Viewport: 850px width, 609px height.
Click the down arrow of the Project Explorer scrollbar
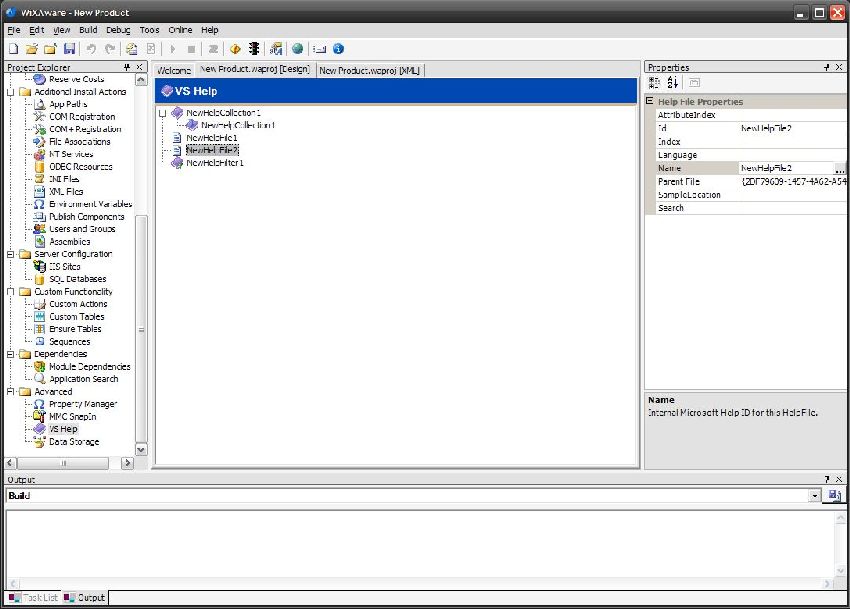point(141,450)
